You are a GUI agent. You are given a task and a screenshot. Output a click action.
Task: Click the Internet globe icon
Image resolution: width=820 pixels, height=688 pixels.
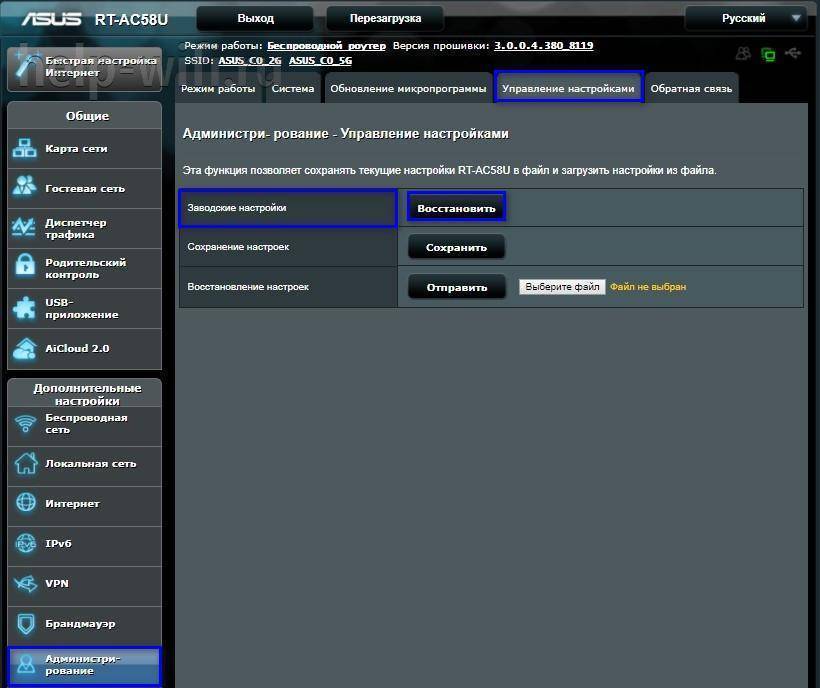[26, 502]
